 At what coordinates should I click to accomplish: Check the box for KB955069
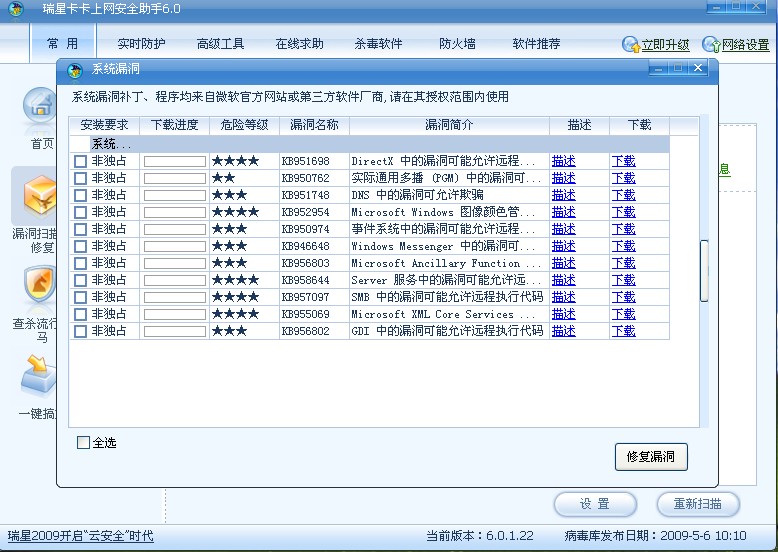coord(80,314)
